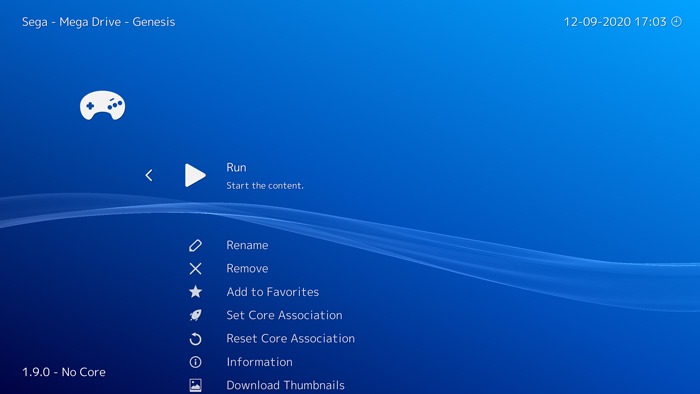Click the circular reset arrow icon
700x394 pixels.
tap(195, 339)
